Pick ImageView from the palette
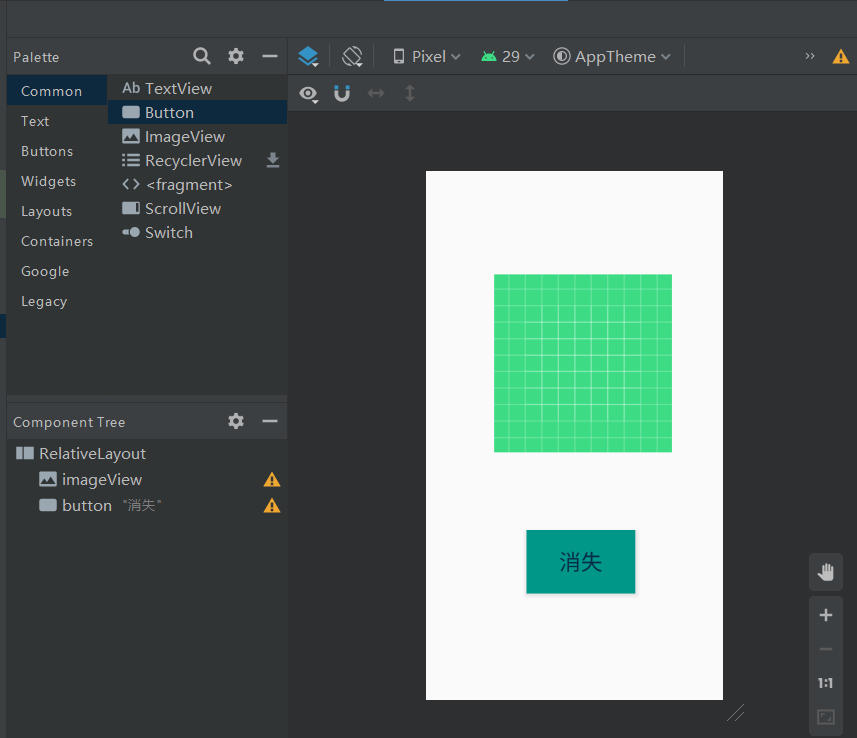This screenshot has width=857, height=738. (197, 136)
